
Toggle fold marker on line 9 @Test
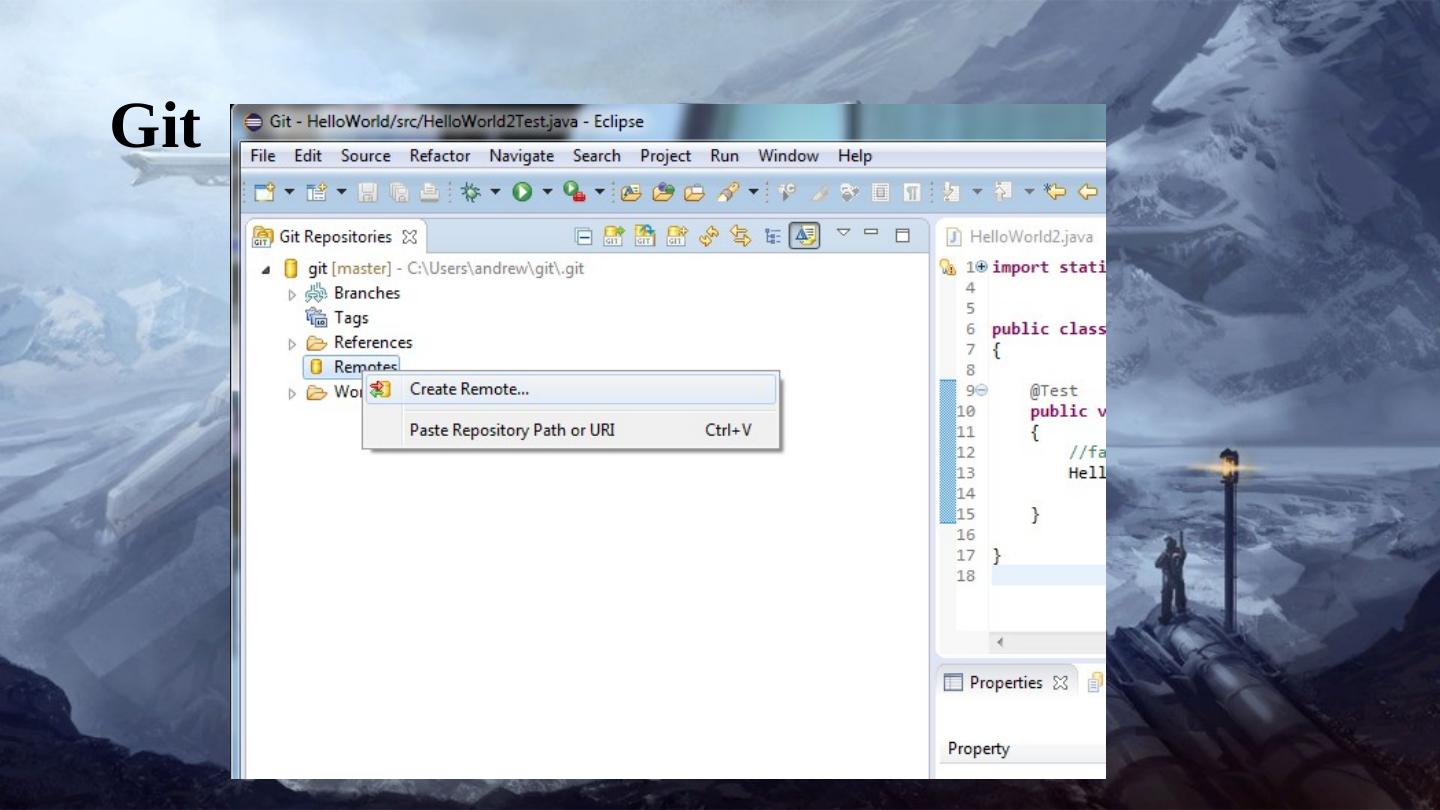[981, 390]
